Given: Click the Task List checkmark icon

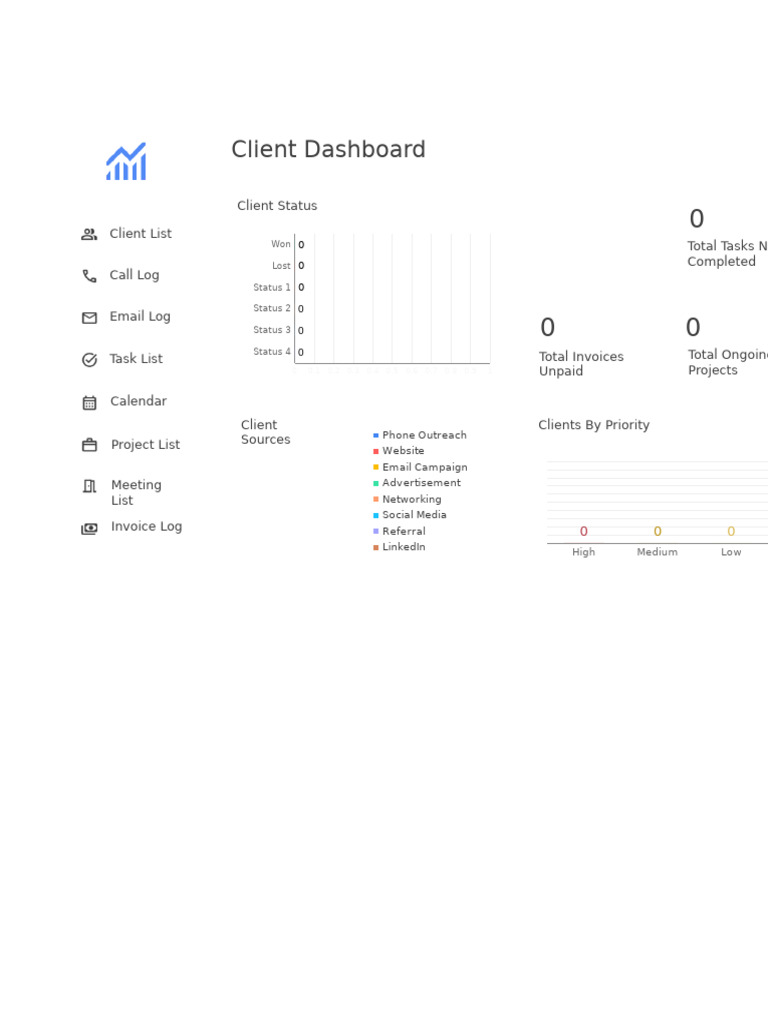Looking at the screenshot, I should pos(89,360).
